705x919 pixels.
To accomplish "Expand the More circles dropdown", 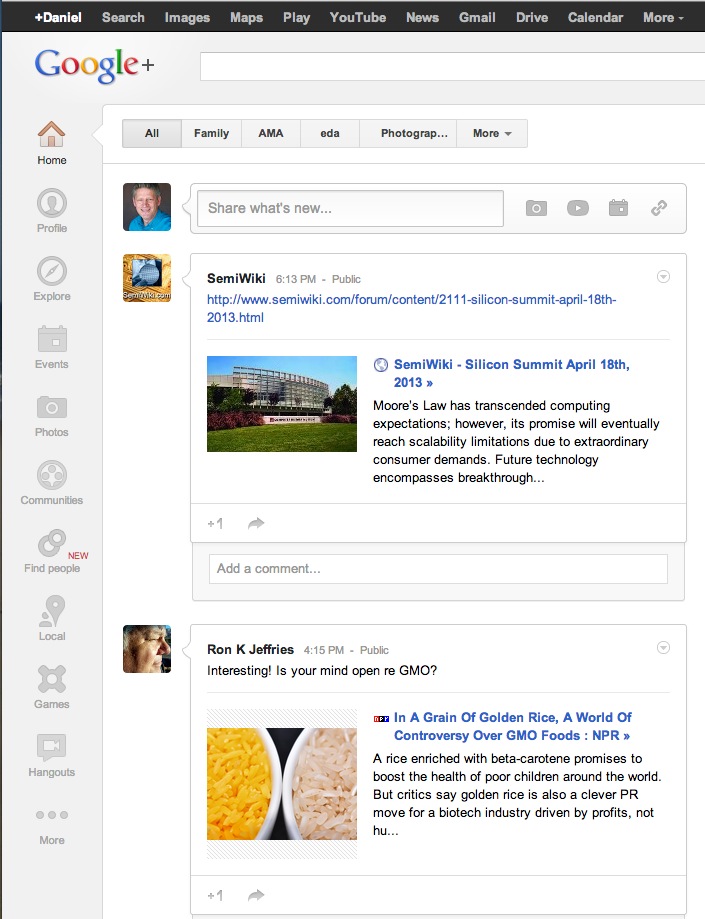I will tap(492, 133).
